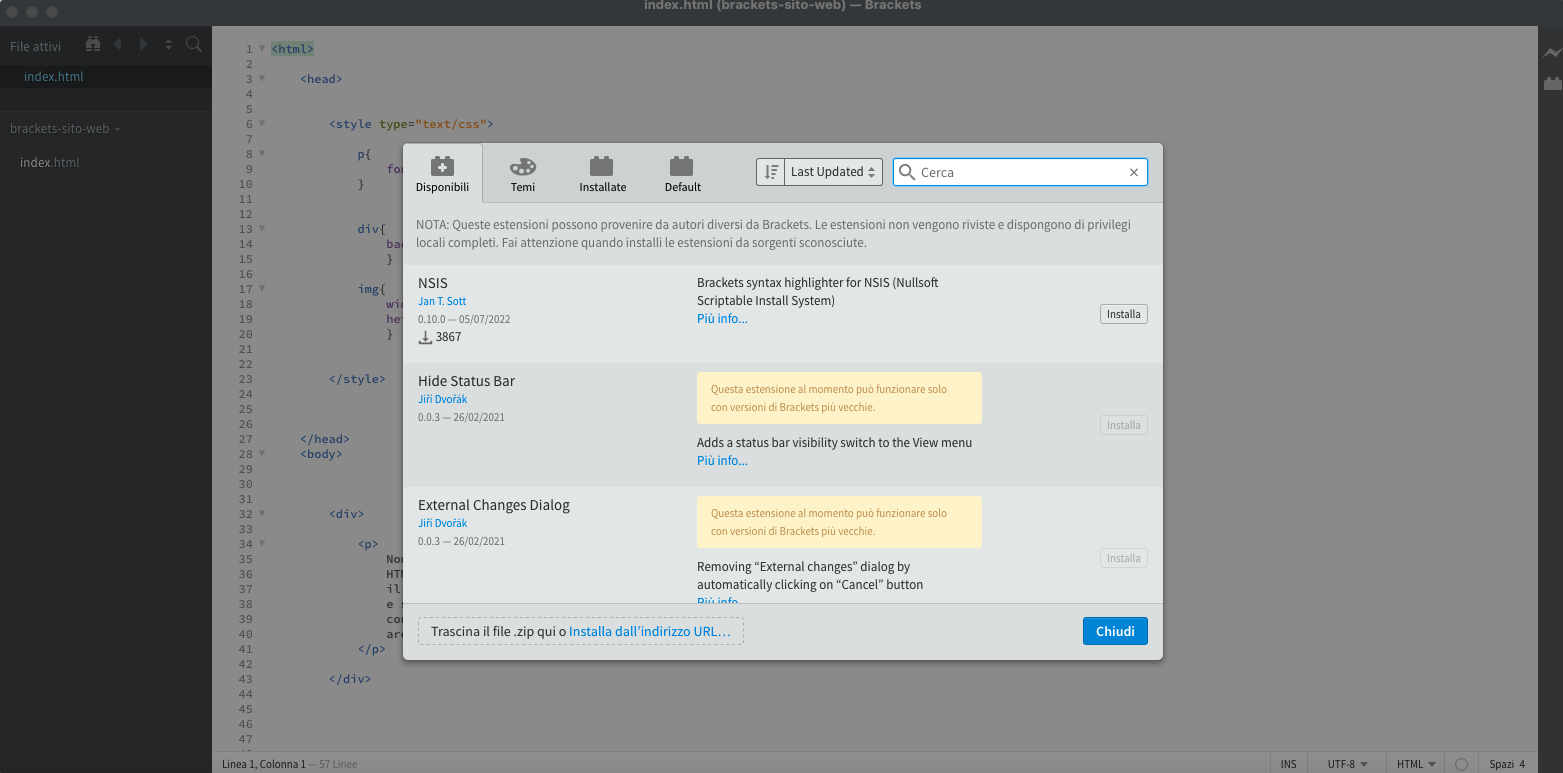
Task: Open the UTF-8 encoding dropdown
Action: coord(1347,764)
